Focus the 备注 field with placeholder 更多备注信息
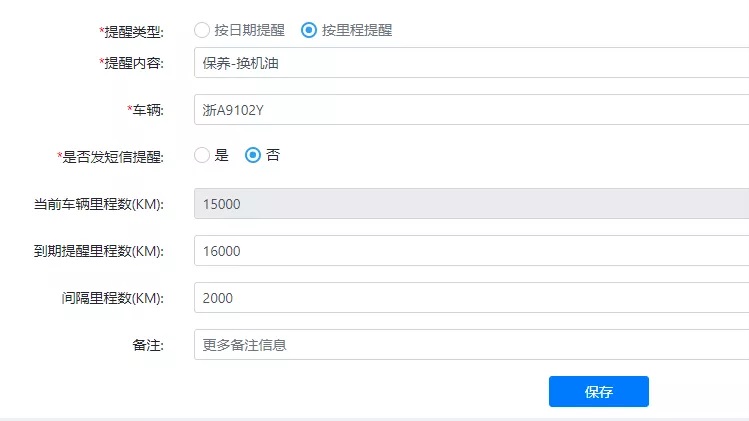749x421 pixels. pyautogui.click(x=470, y=345)
